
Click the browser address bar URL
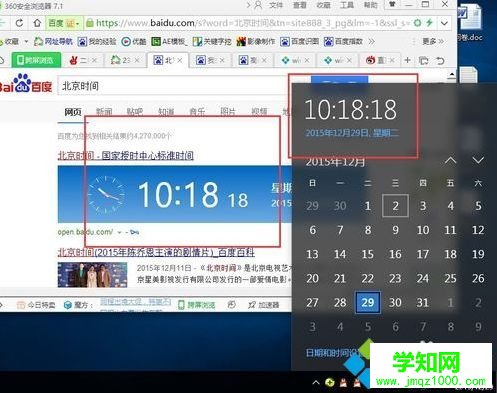click(252, 23)
